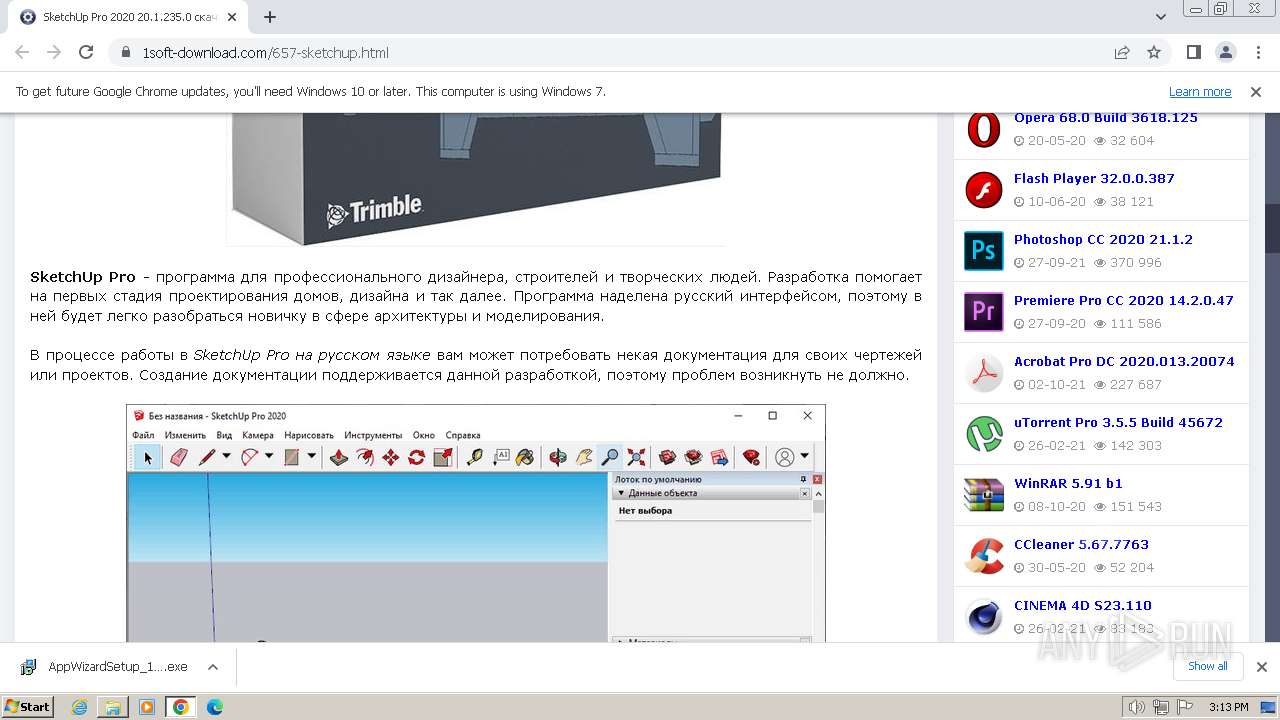Click the volume speaker tray icon
This screenshot has height=720, width=1280.
click(1137, 707)
